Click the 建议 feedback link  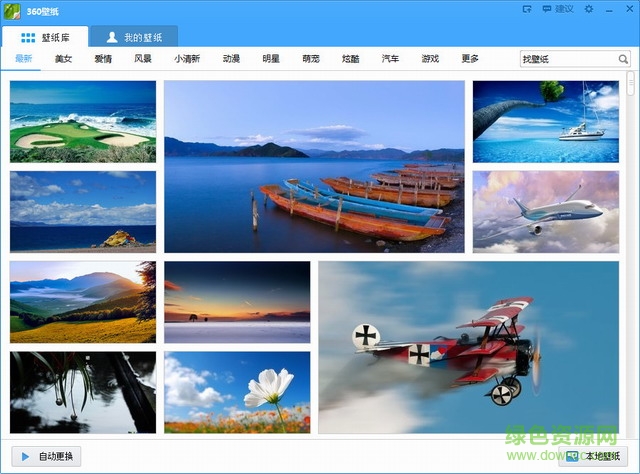point(564,9)
